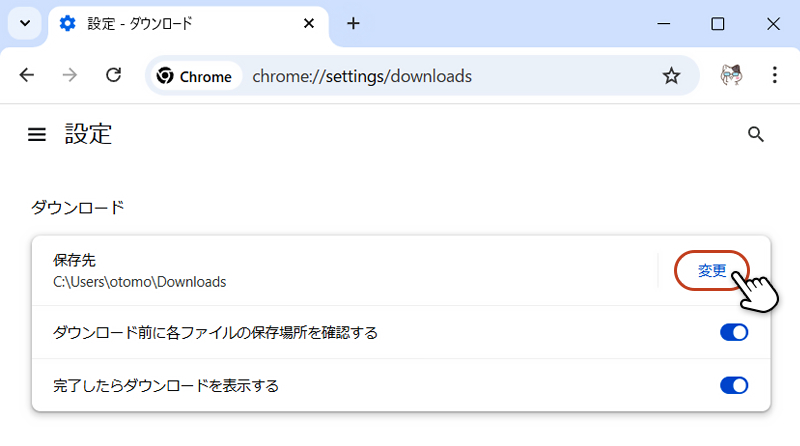800x446 pixels.
Task: Select the C:\Users\otomo\Downloads path text
Action: [x=140, y=282]
